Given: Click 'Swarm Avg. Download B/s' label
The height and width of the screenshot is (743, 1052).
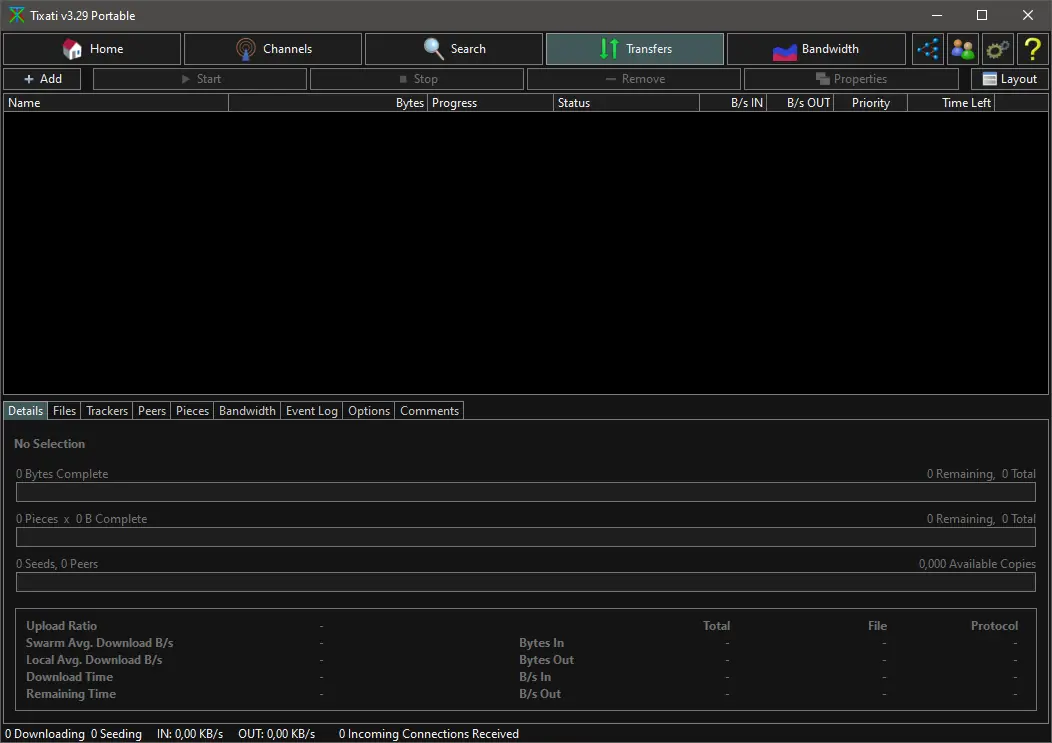Looking at the screenshot, I should (99, 643).
